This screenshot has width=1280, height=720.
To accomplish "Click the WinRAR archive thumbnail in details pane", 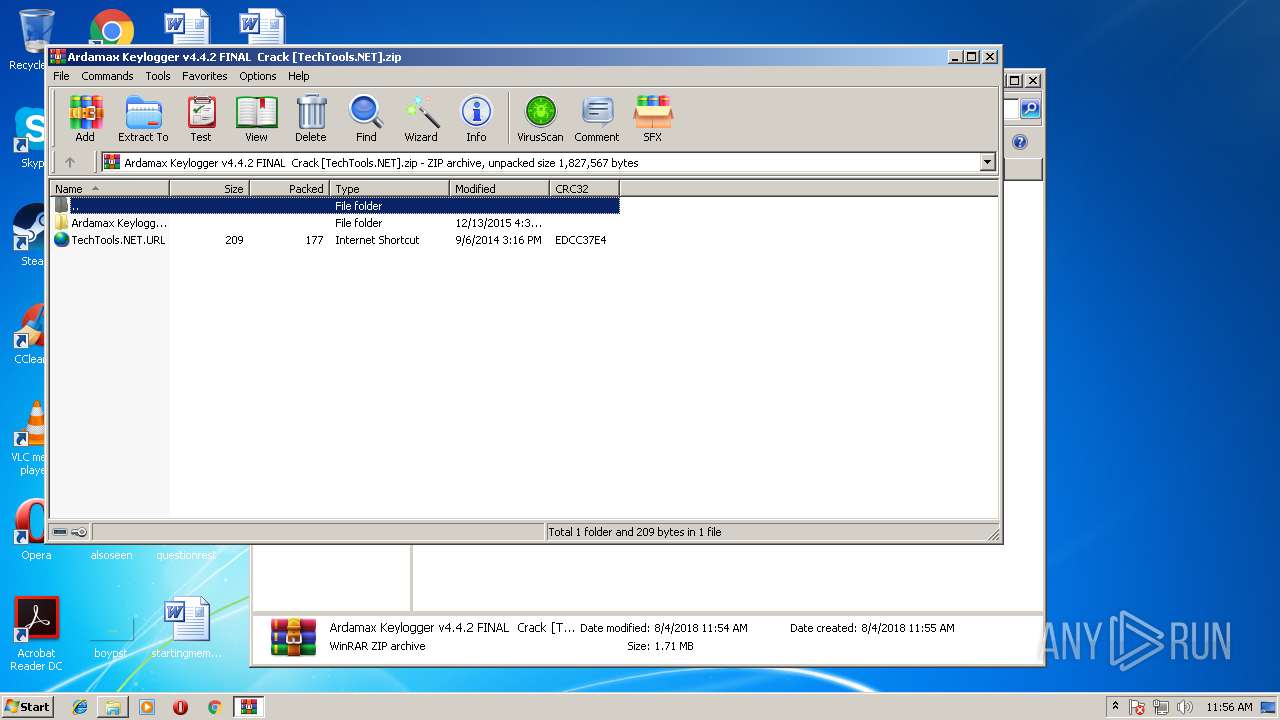I will (x=293, y=637).
